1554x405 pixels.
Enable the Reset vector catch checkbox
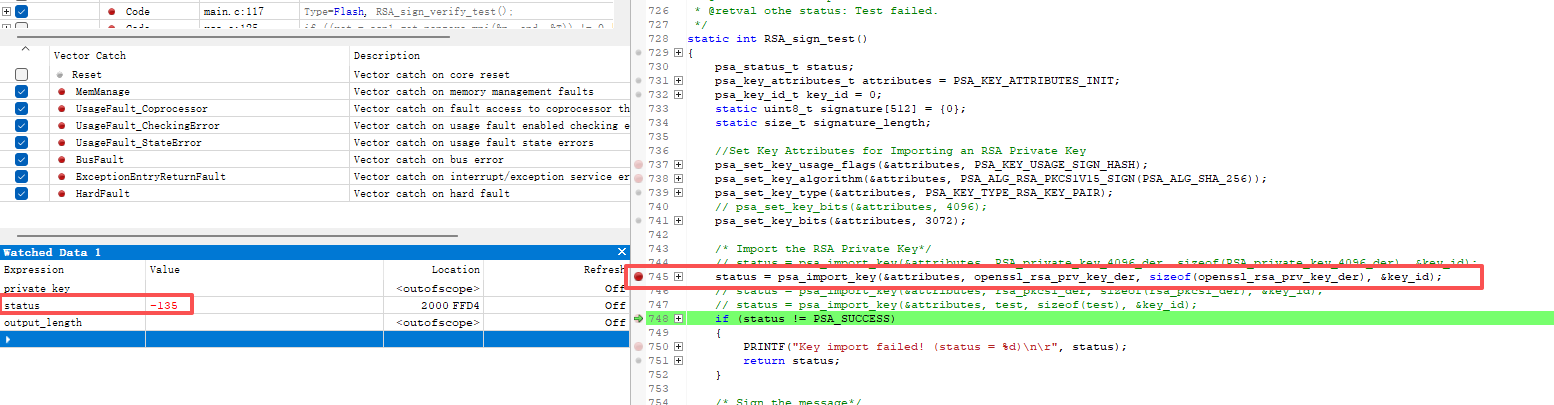click(22, 74)
